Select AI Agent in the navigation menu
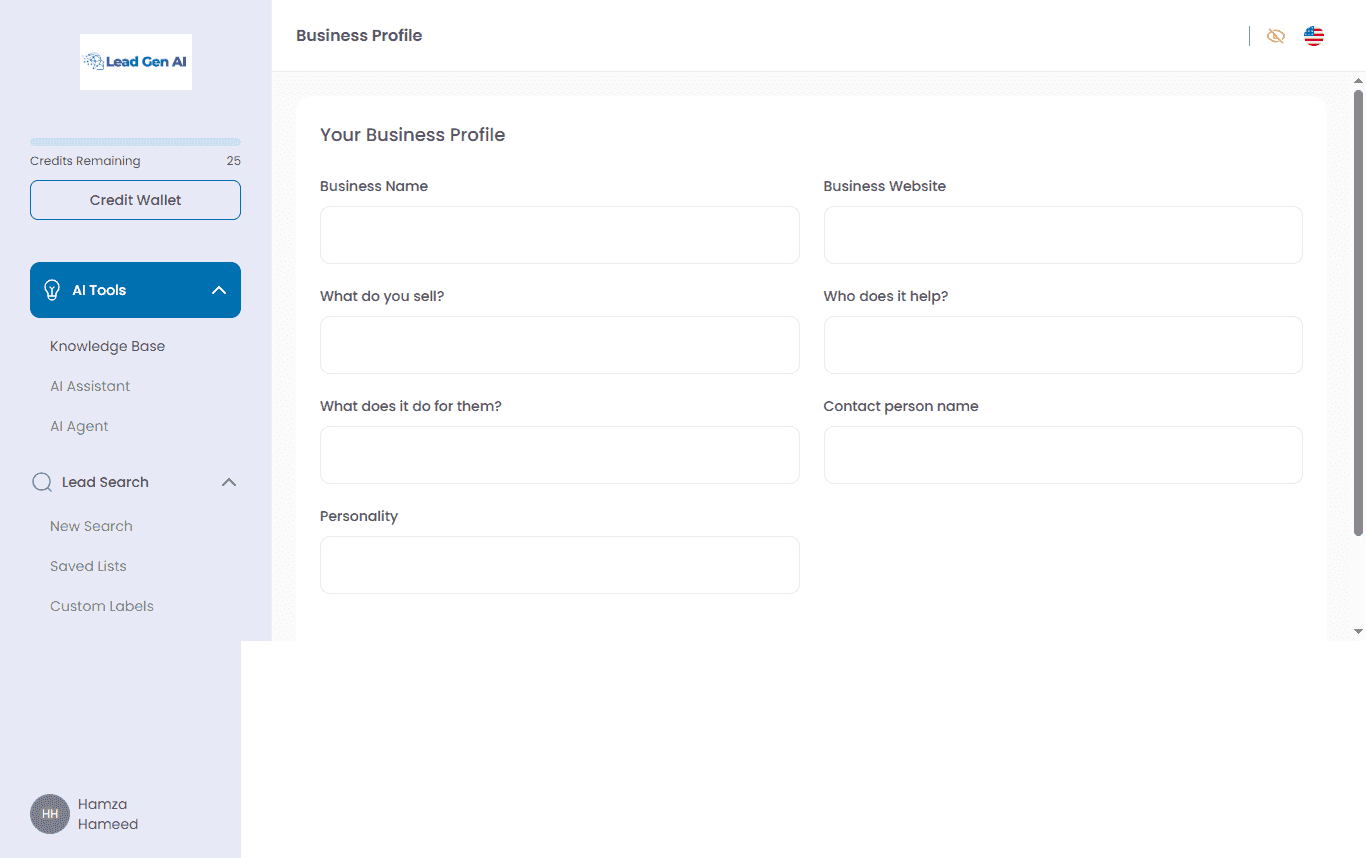1366x858 pixels. point(79,425)
